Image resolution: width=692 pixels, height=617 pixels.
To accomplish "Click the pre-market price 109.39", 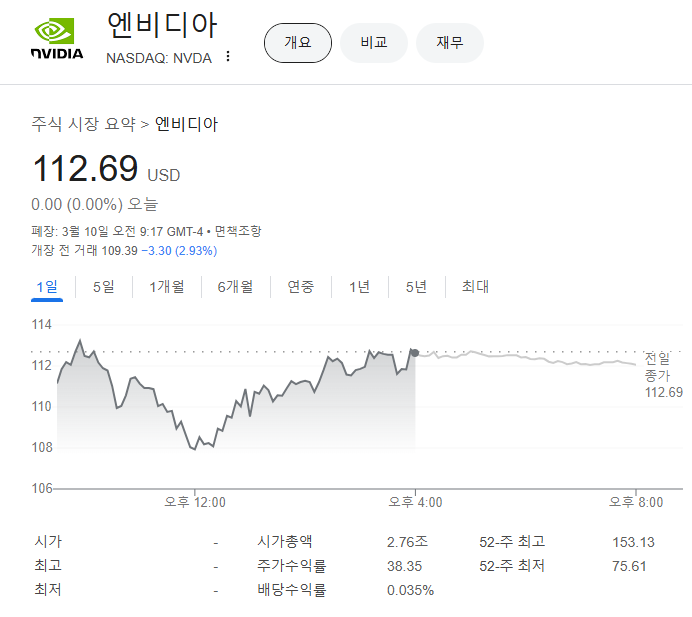I will click(120, 251).
